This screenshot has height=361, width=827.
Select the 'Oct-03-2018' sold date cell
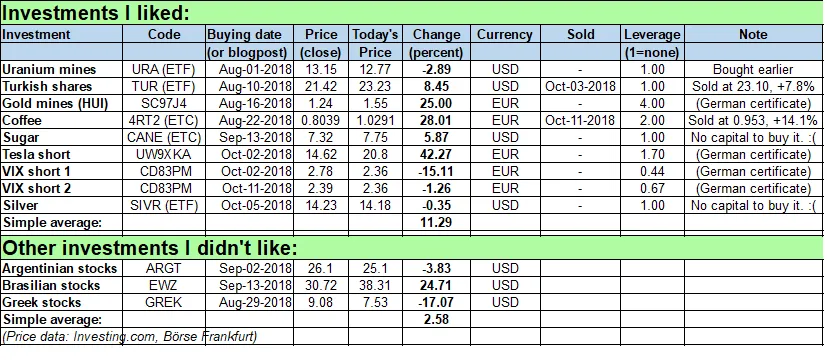[580, 87]
